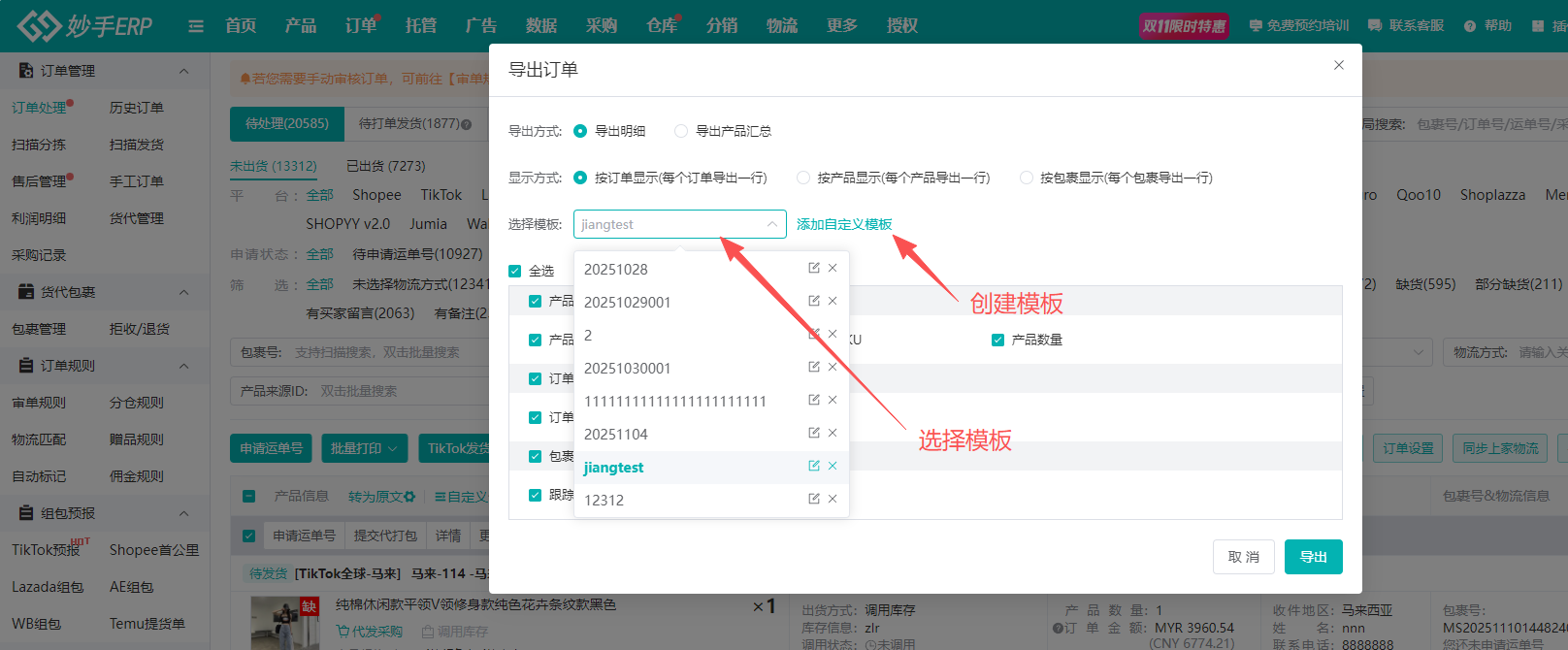
Task: Edit the 20251029001 template
Action: [814, 301]
